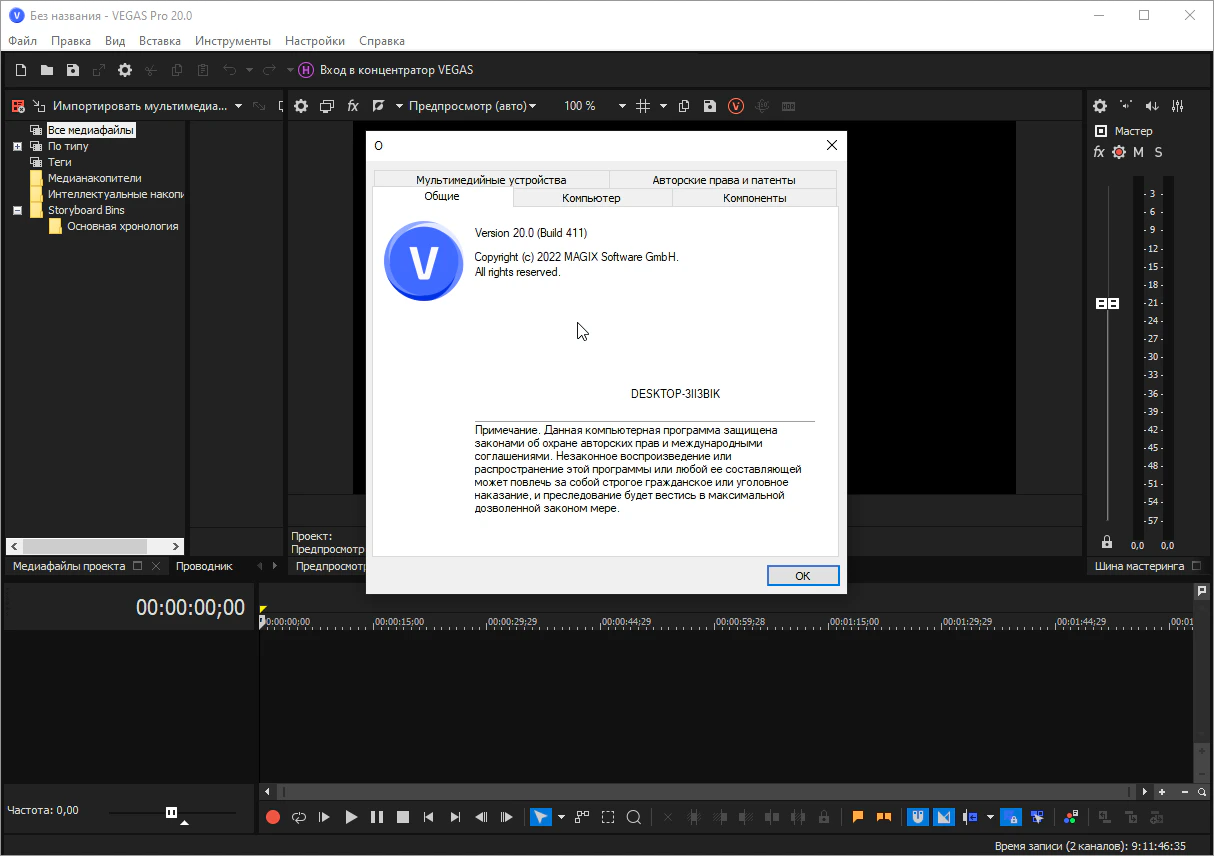1214x856 pixels.
Task: Save preview snapshot to file icon
Action: point(710,106)
